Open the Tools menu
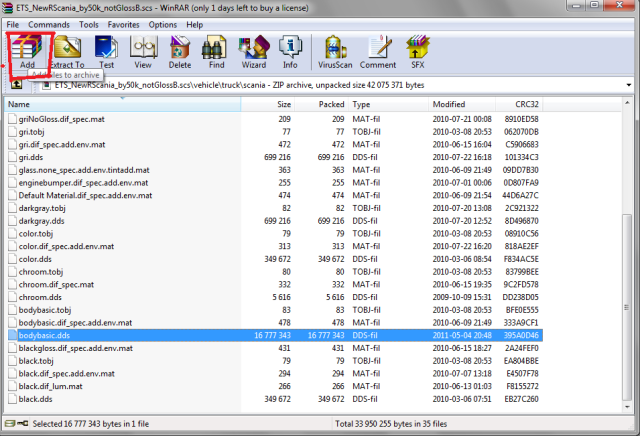Viewport: 640px width, 436px height. (89, 25)
